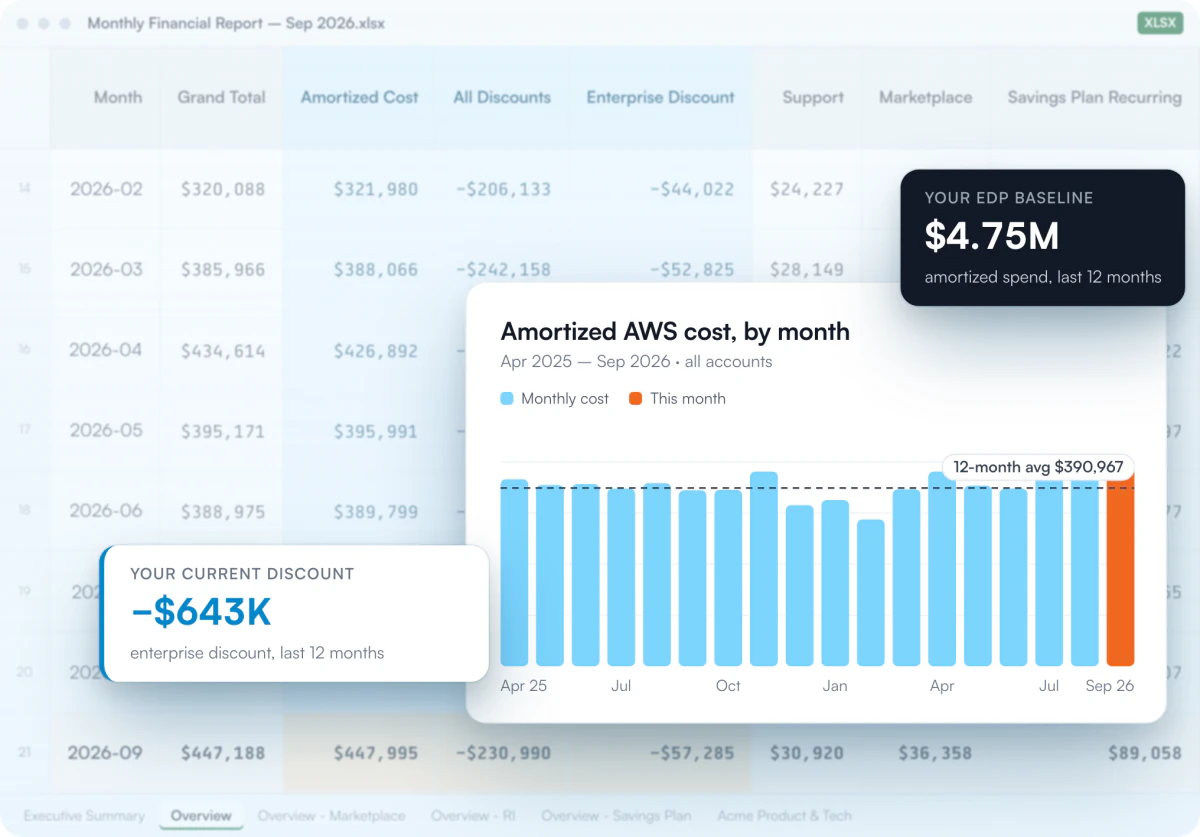The height and width of the screenshot is (837, 1200).
Task: Click the Amortized AWS cost, by month title
Action: (x=675, y=331)
